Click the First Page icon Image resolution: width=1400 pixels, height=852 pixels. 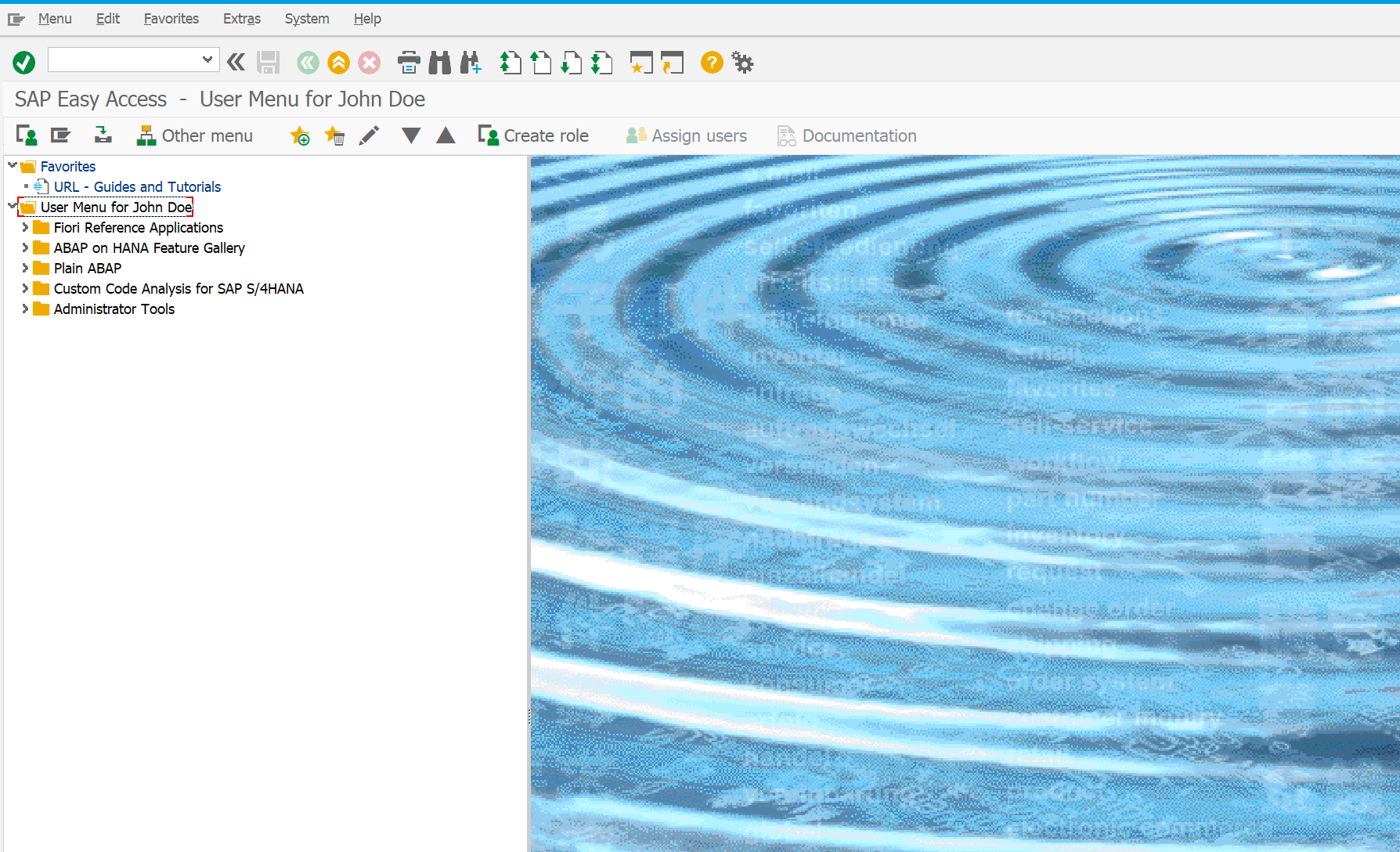pyautogui.click(x=511, y=63)
